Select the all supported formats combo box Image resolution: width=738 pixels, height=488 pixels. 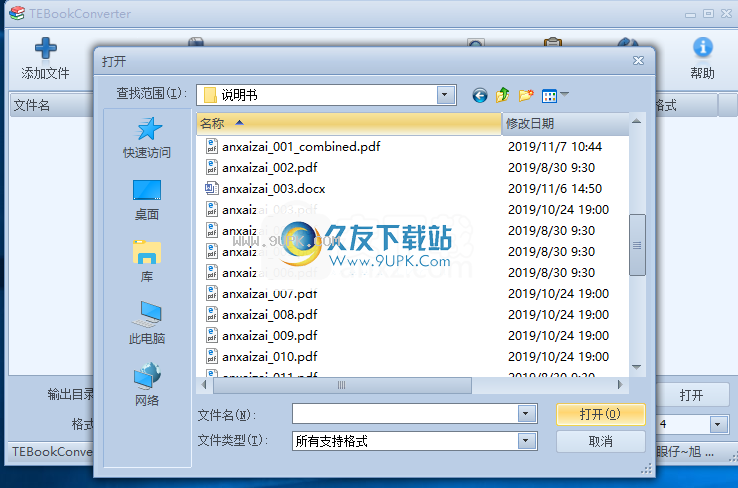coord(414,441)
